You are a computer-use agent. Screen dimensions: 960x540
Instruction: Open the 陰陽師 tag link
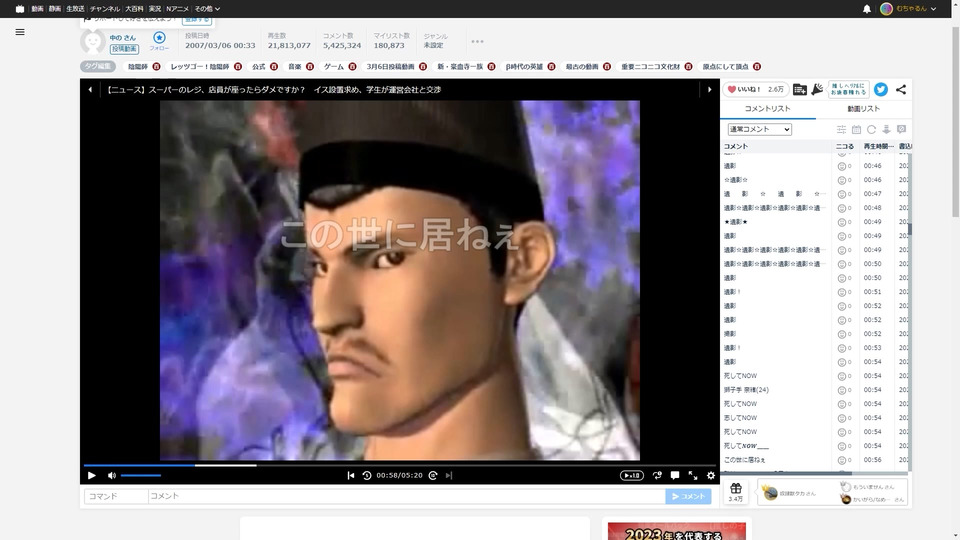click(x=138, y=66)
